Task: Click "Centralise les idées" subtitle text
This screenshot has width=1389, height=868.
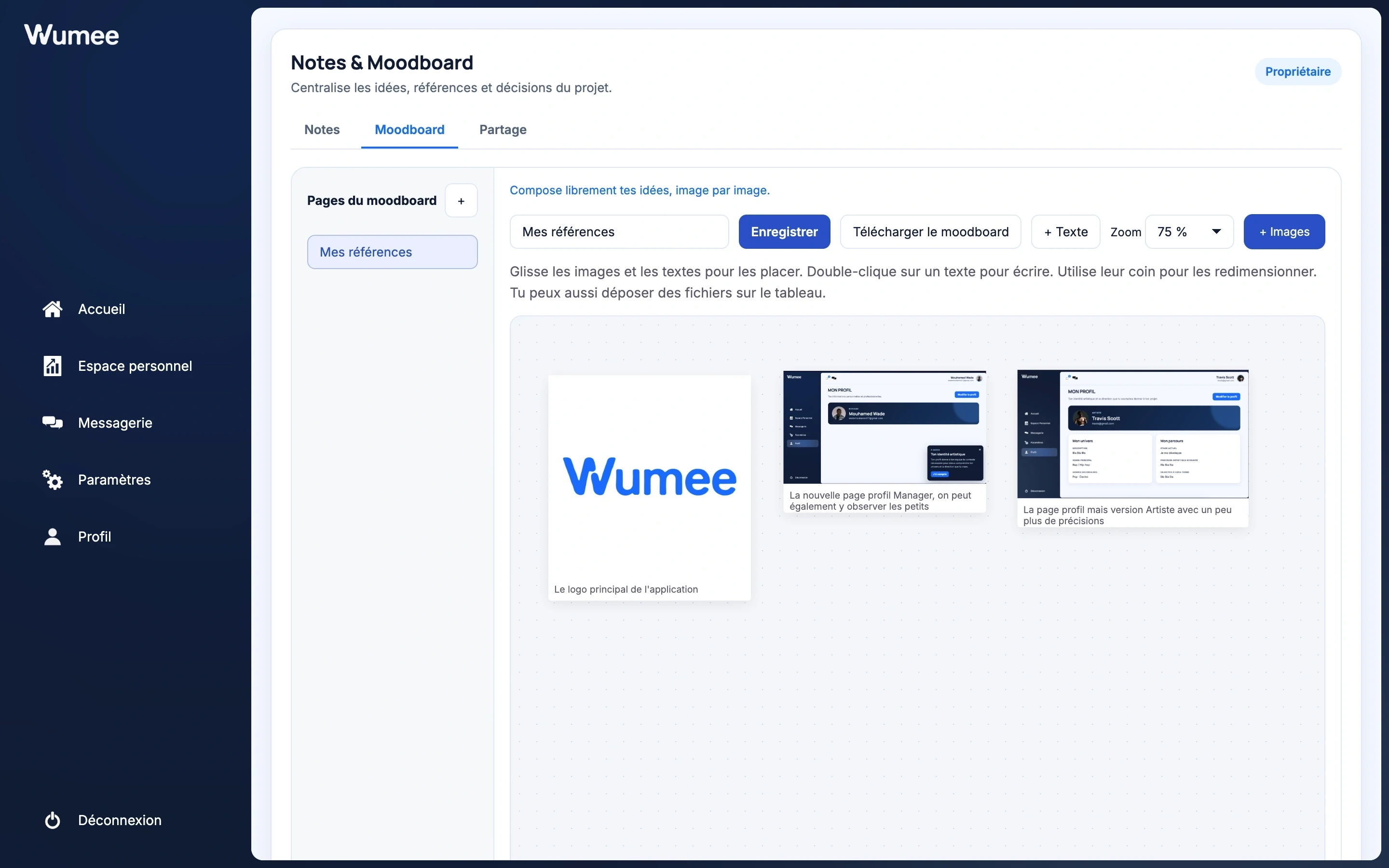Action: point(451,88)
